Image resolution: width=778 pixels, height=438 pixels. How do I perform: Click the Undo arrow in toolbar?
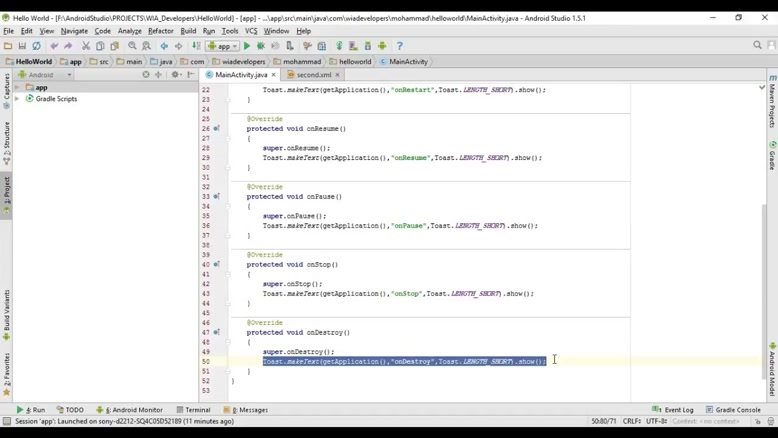click(55, 46)
